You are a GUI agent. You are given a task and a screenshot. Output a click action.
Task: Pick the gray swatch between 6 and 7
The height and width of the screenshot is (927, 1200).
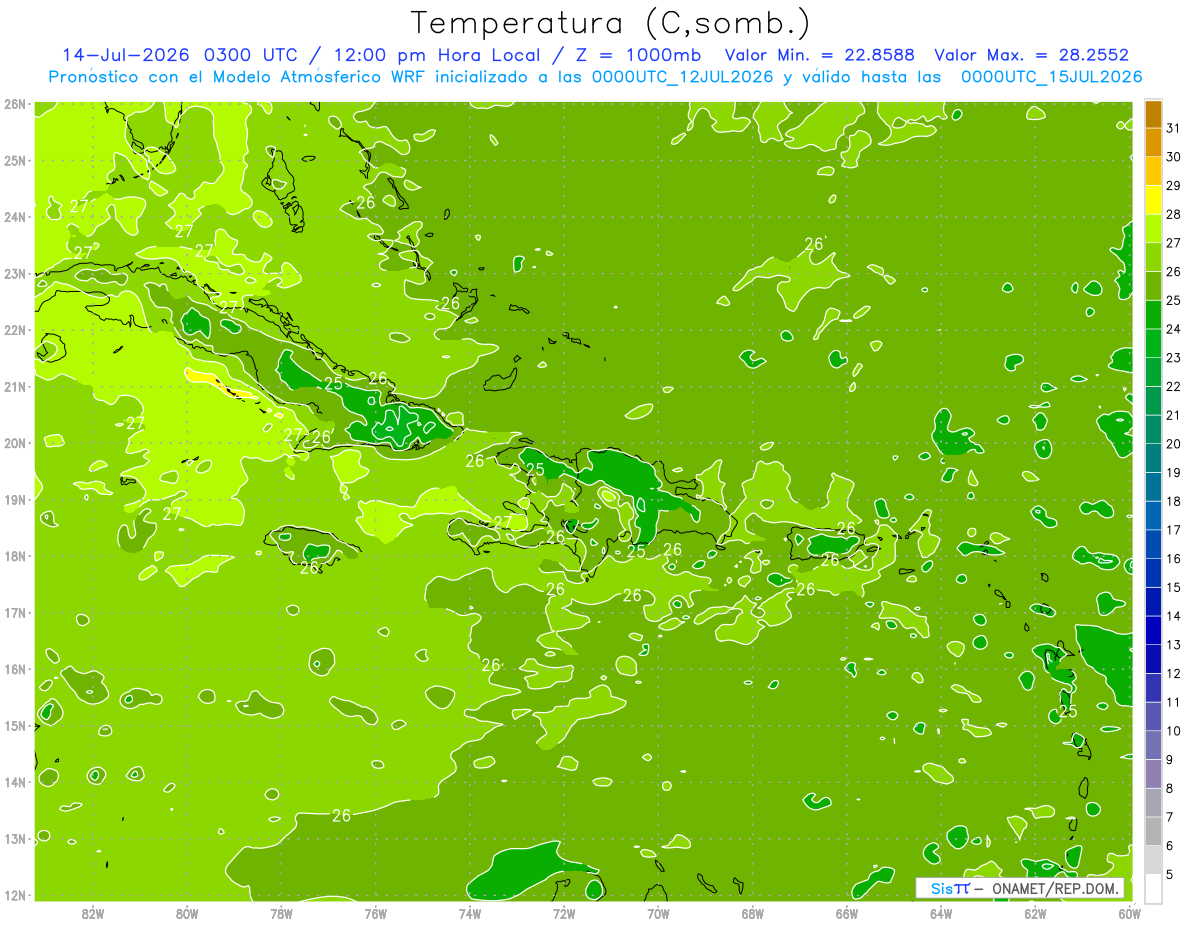coord(1153,830)
